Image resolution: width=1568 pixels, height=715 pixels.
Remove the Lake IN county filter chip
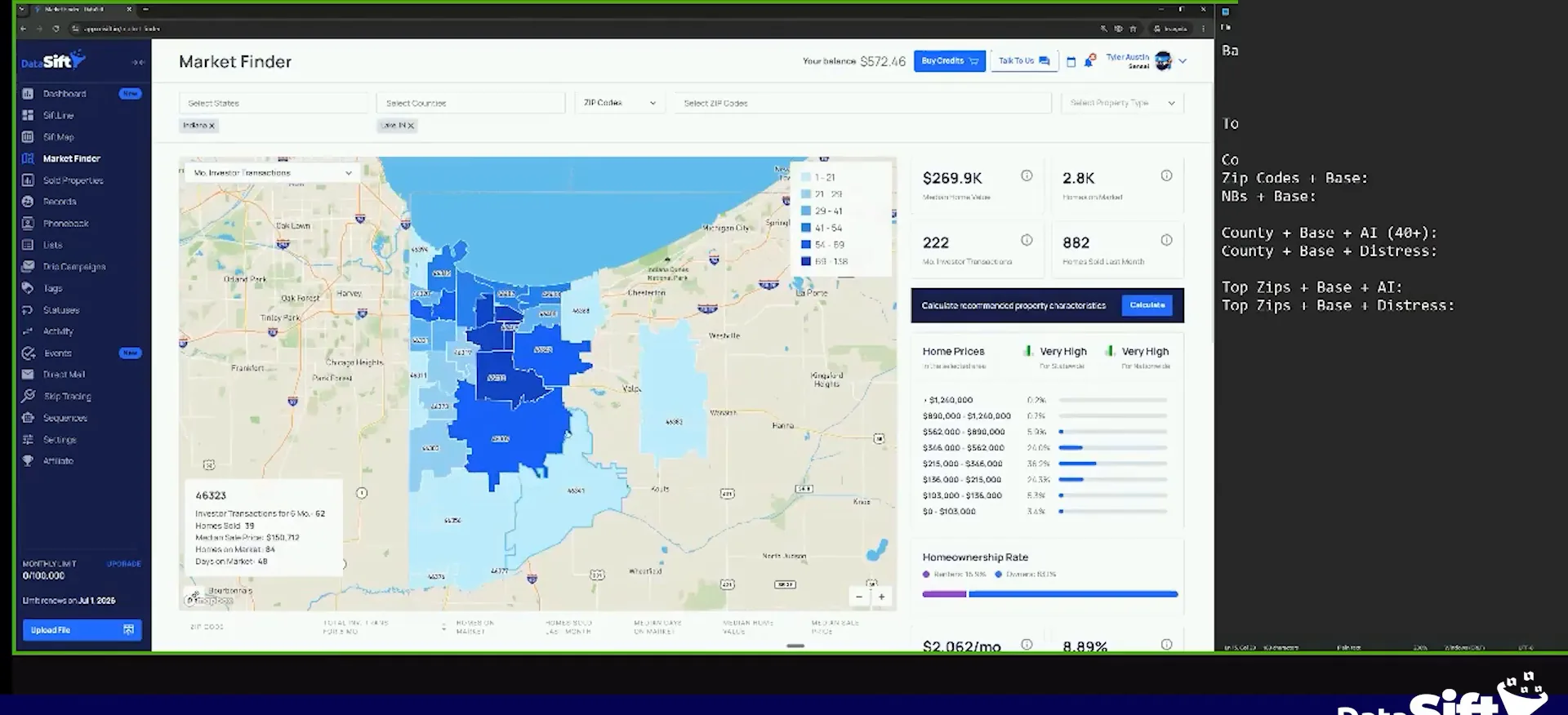410,126
